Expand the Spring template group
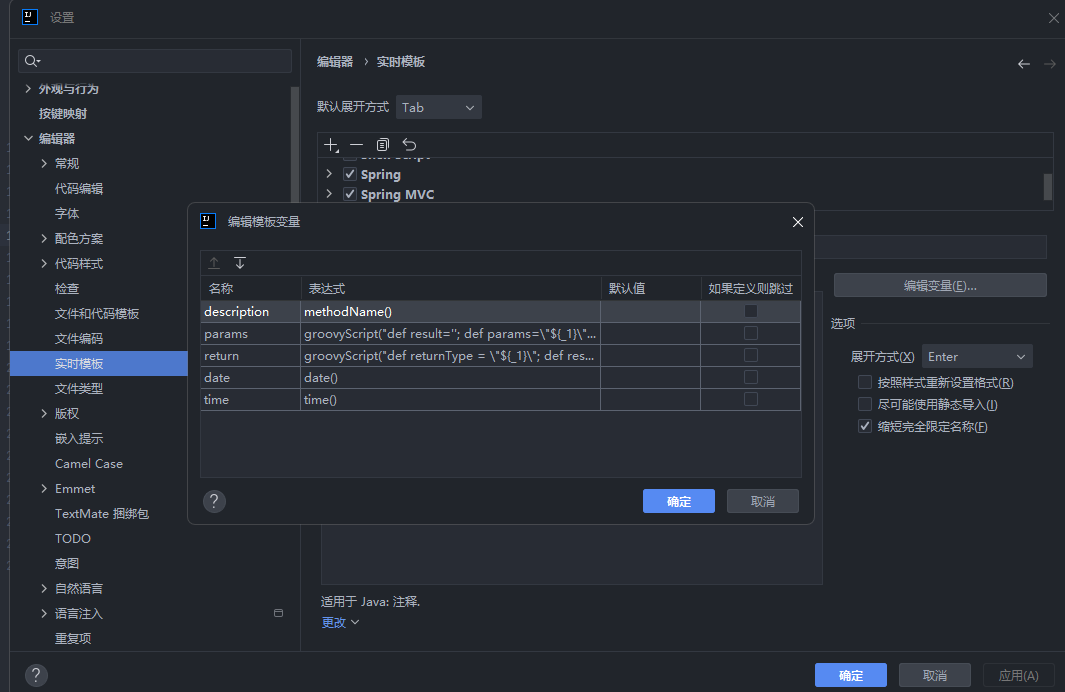 click(x=329, y=174)
